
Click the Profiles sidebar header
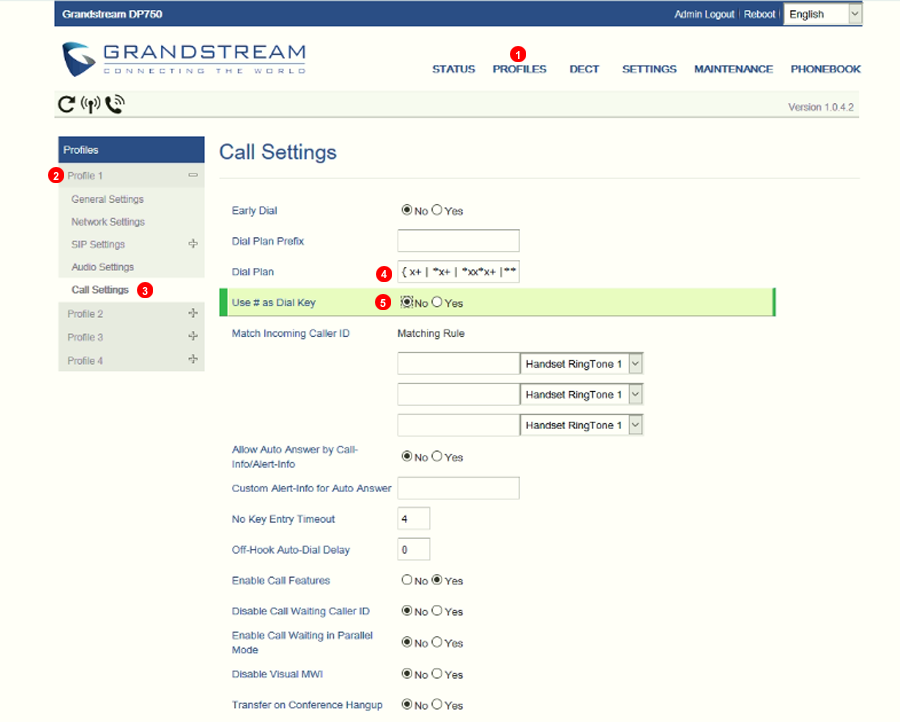coord(131,150)
